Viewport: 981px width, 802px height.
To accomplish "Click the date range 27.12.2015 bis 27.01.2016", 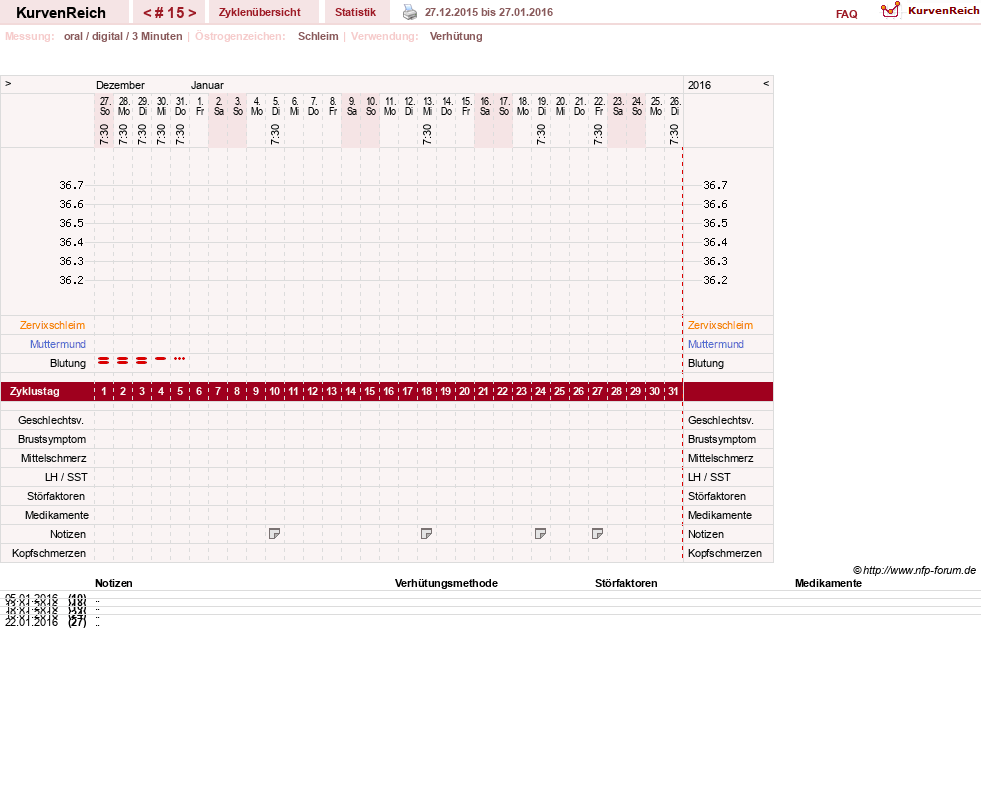I will 489,13.
